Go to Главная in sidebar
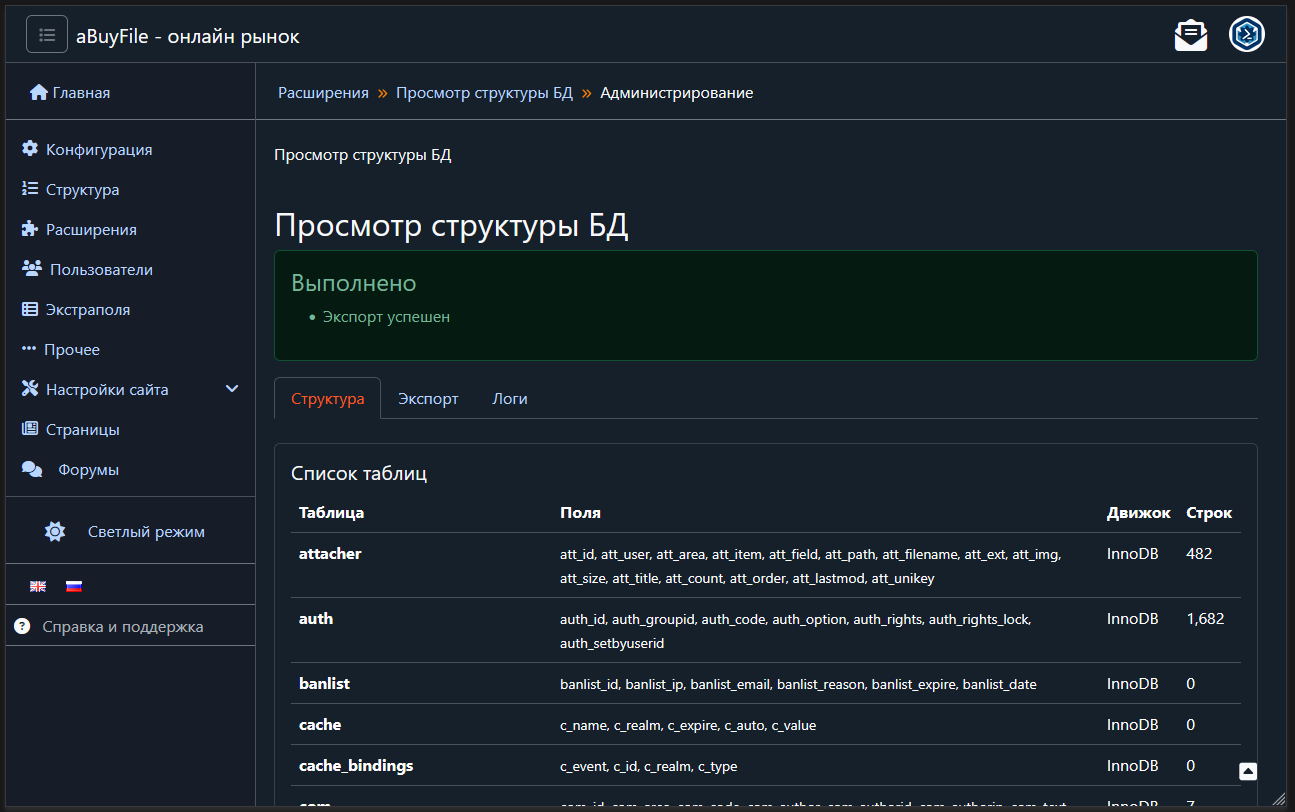 point(81,93)
